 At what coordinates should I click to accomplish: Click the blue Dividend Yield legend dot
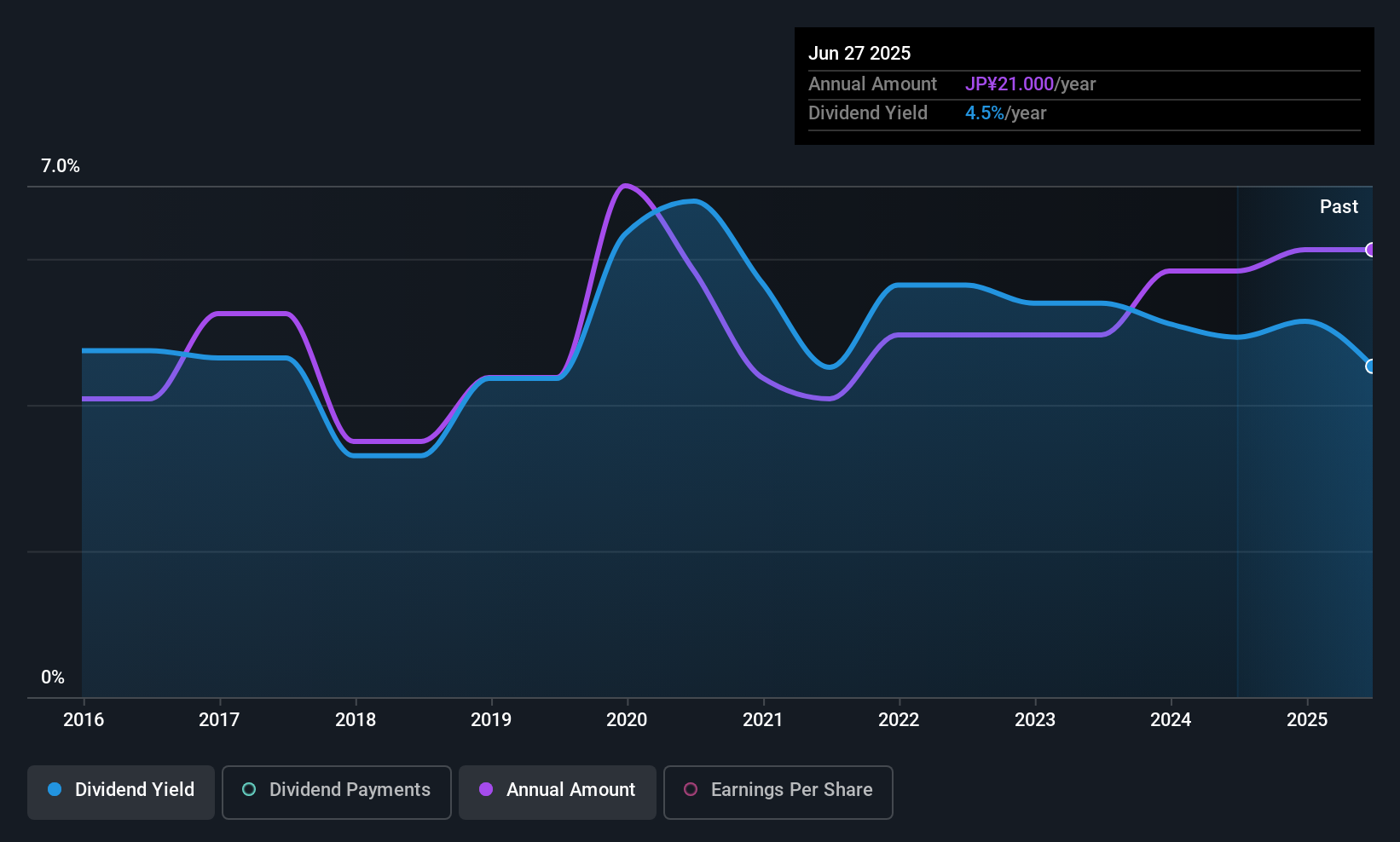click(55, 789)
